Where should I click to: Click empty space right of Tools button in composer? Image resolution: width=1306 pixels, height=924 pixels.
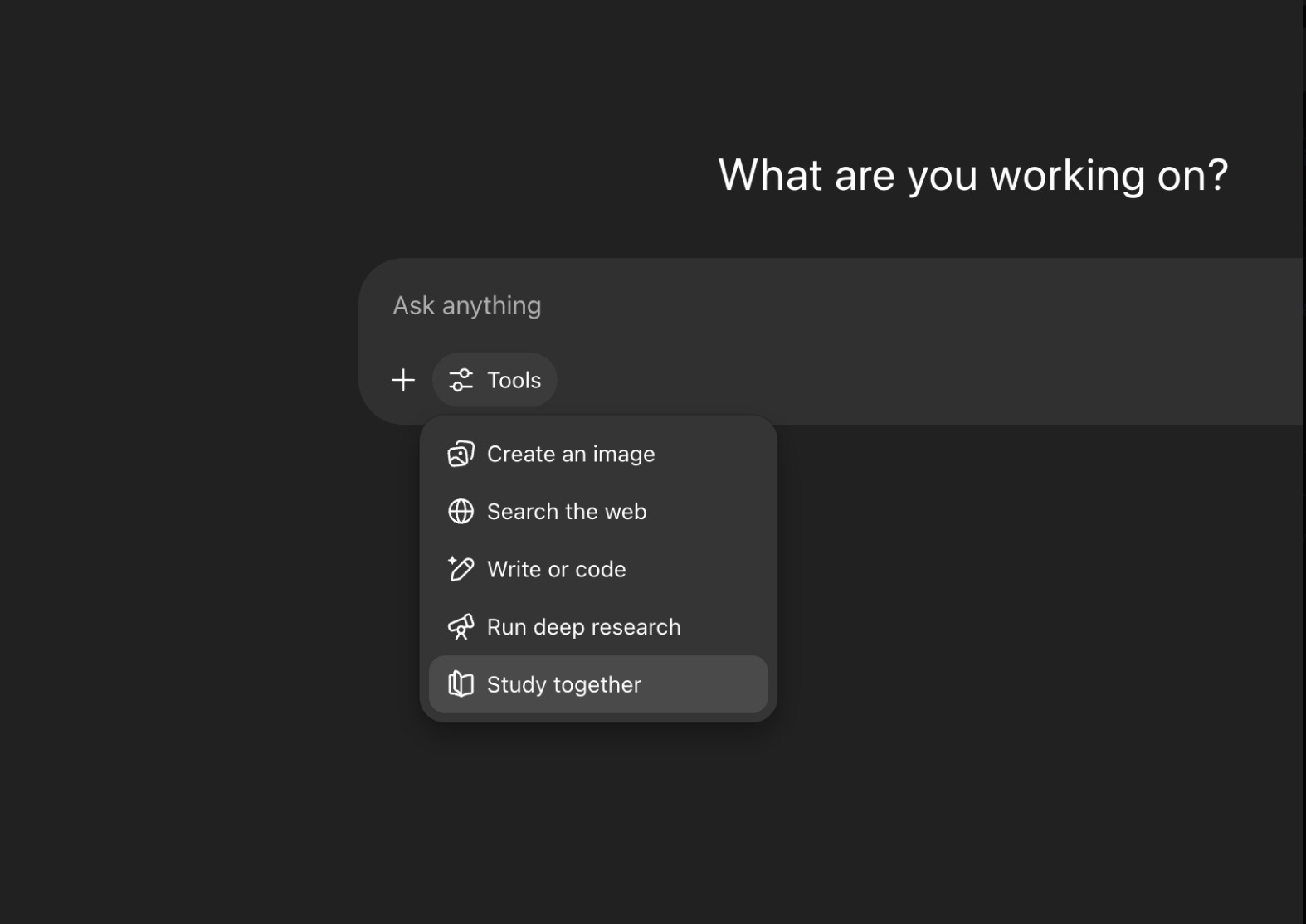tap(913, 380)
